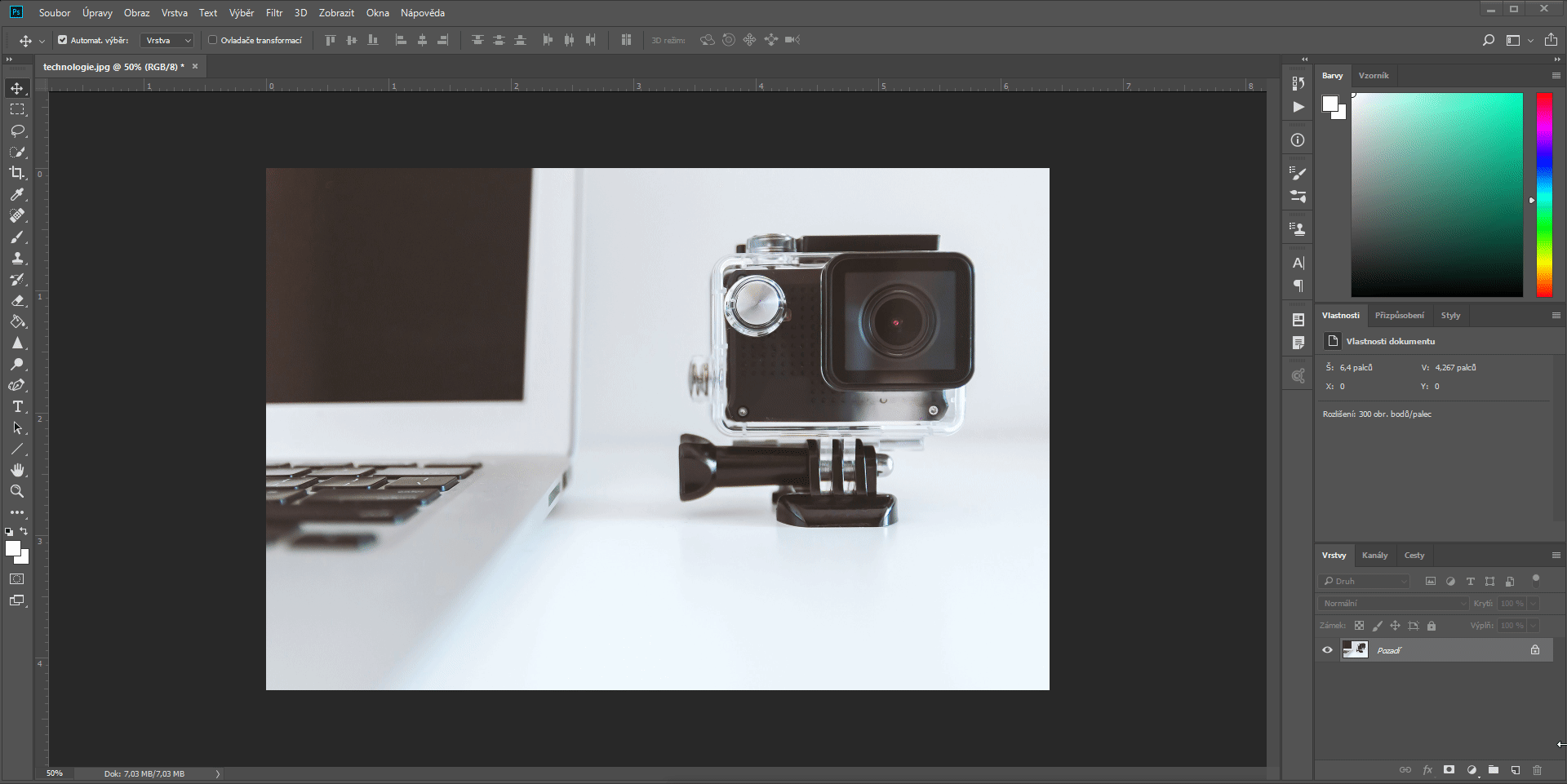Image resolution: width=1567 pixels, height=784 pixels.
Task: Select the Horizontal Type tool
Action: pos(16,406)
